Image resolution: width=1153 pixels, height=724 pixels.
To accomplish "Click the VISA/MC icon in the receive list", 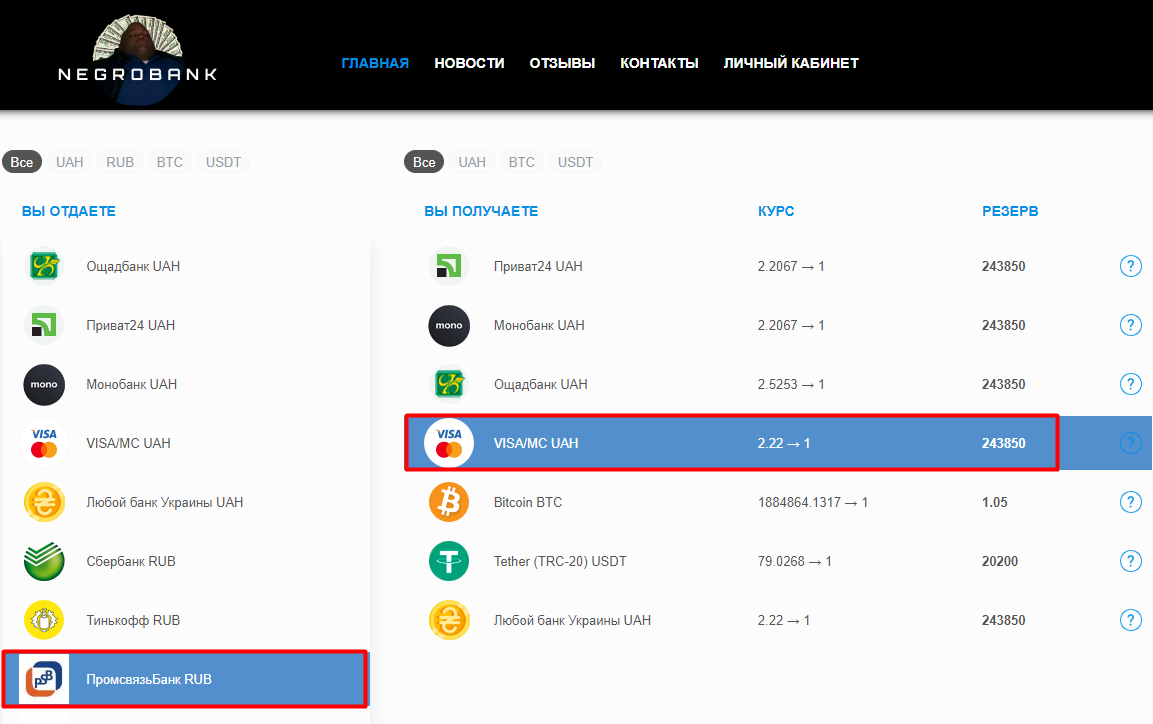I will (449, 443).
